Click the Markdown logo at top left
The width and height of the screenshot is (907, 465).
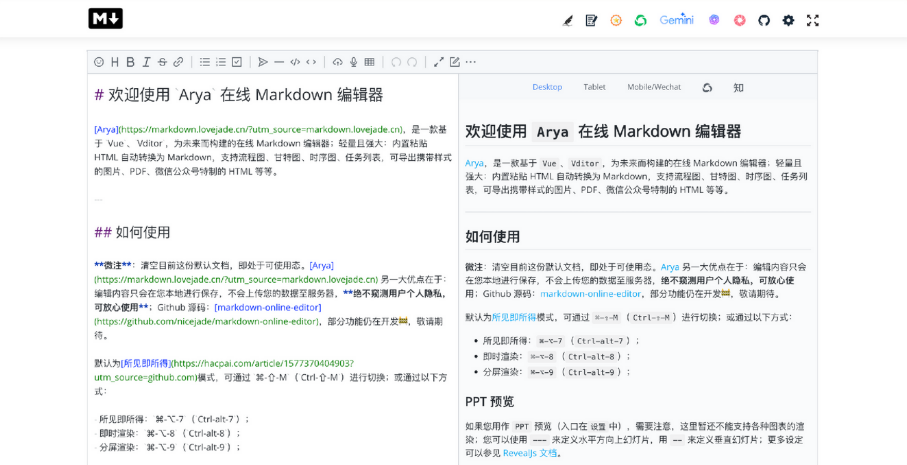pos(105,19)
